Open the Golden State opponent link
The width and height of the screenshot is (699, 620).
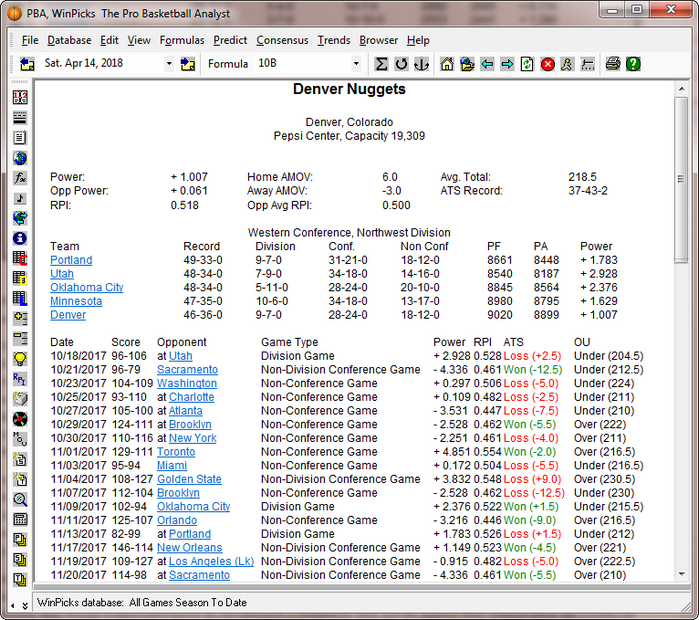(x=189, y=480)
